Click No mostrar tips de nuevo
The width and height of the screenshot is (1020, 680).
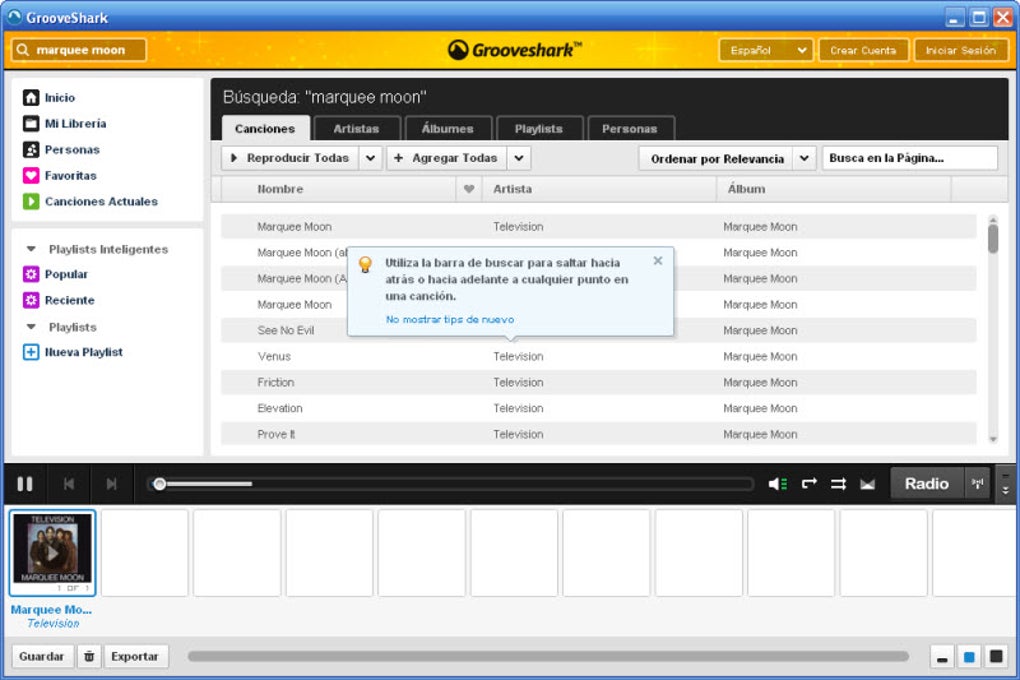449,318
